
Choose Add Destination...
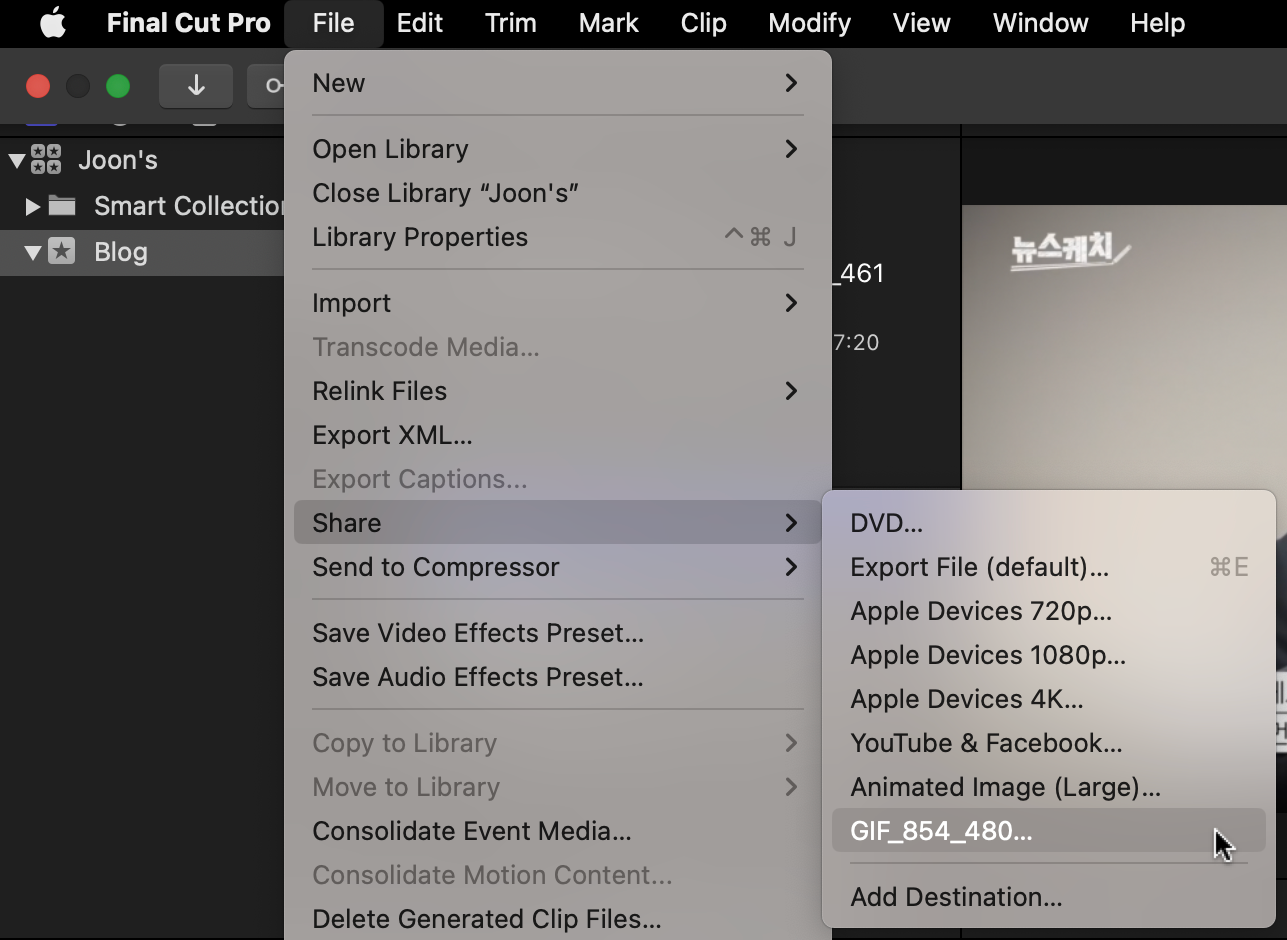(x=1049, y=897)
